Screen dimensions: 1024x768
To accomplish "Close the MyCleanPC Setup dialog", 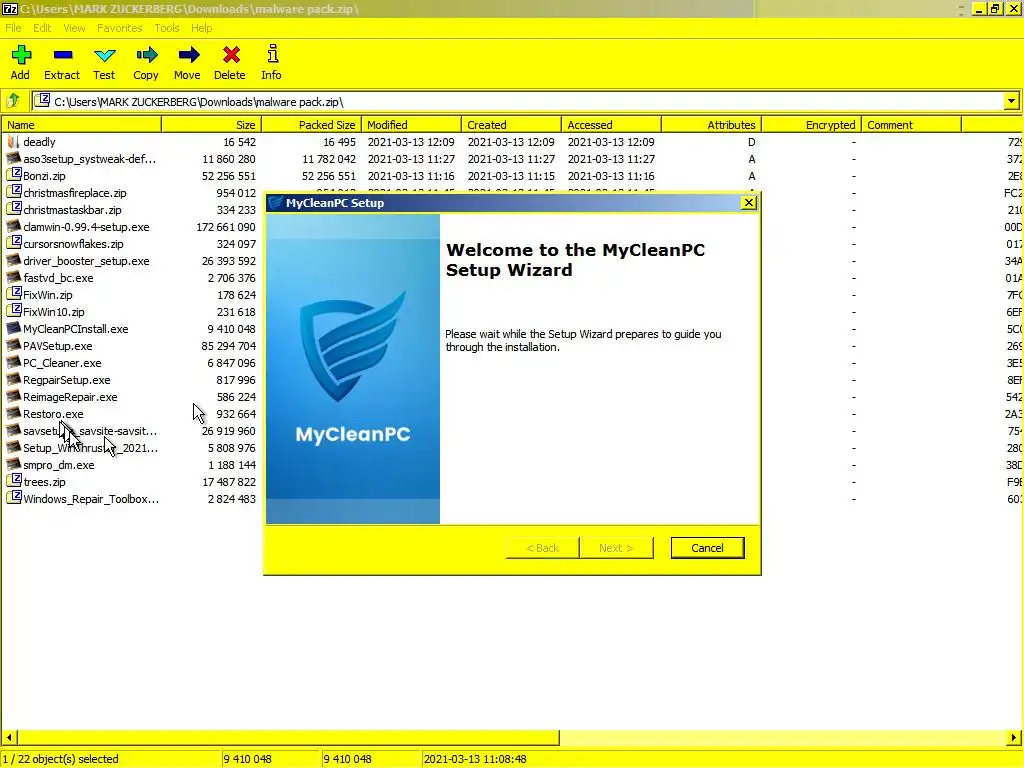I will pos(749,202).
